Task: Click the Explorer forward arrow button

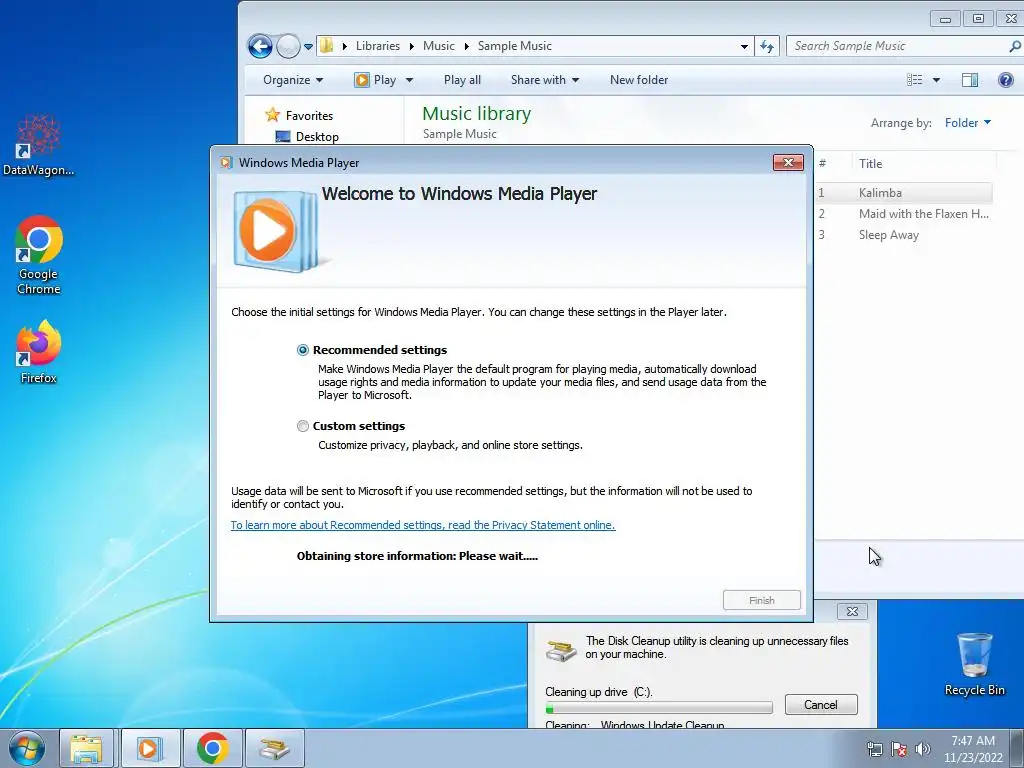Action: point(287,46)
